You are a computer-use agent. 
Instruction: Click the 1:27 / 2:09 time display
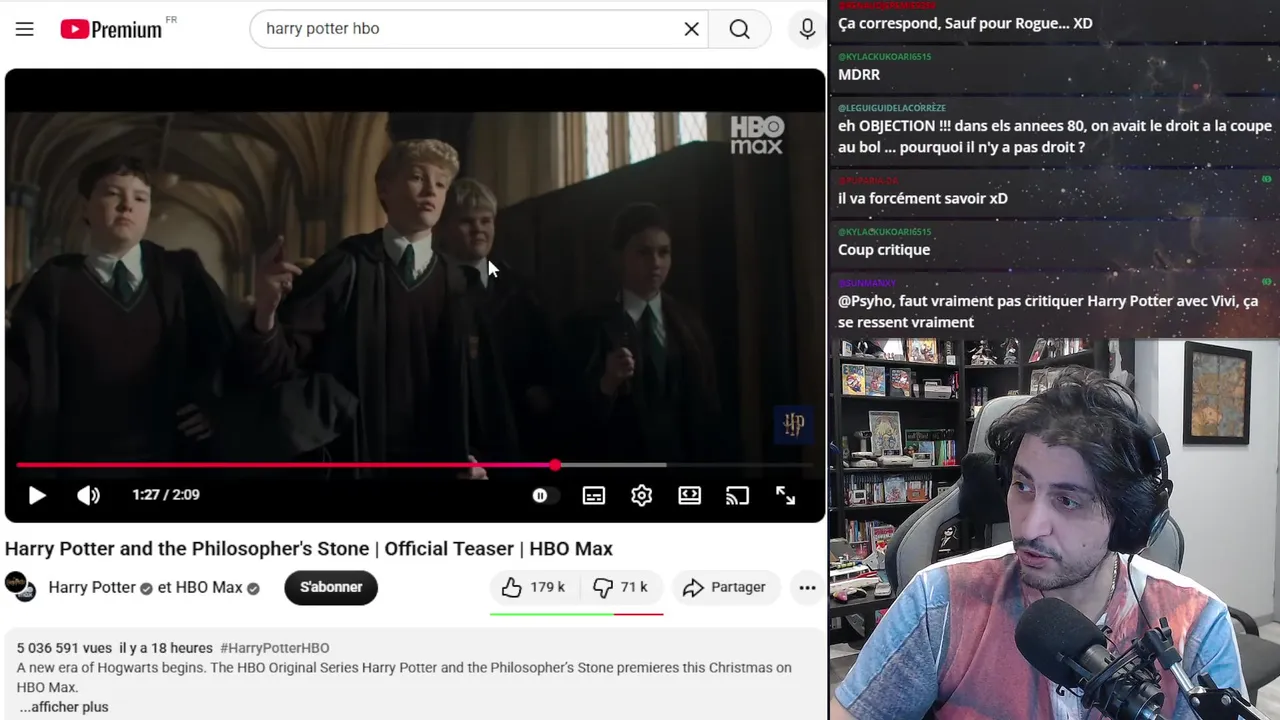(166, 495)
